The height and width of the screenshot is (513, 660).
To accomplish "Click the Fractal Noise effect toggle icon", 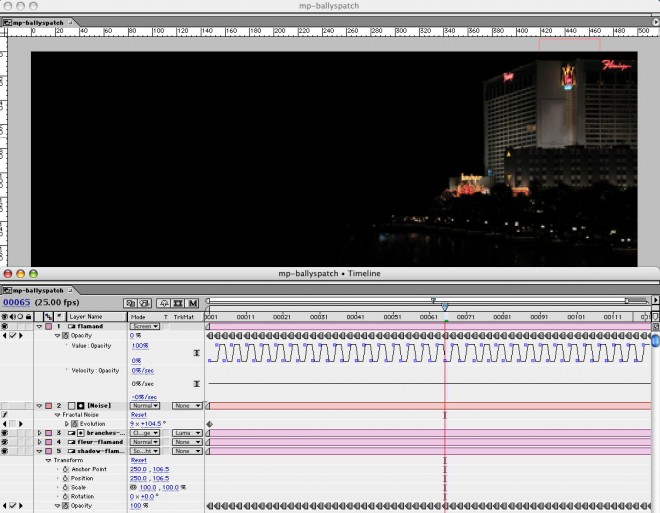I will [x=5, y=415].
